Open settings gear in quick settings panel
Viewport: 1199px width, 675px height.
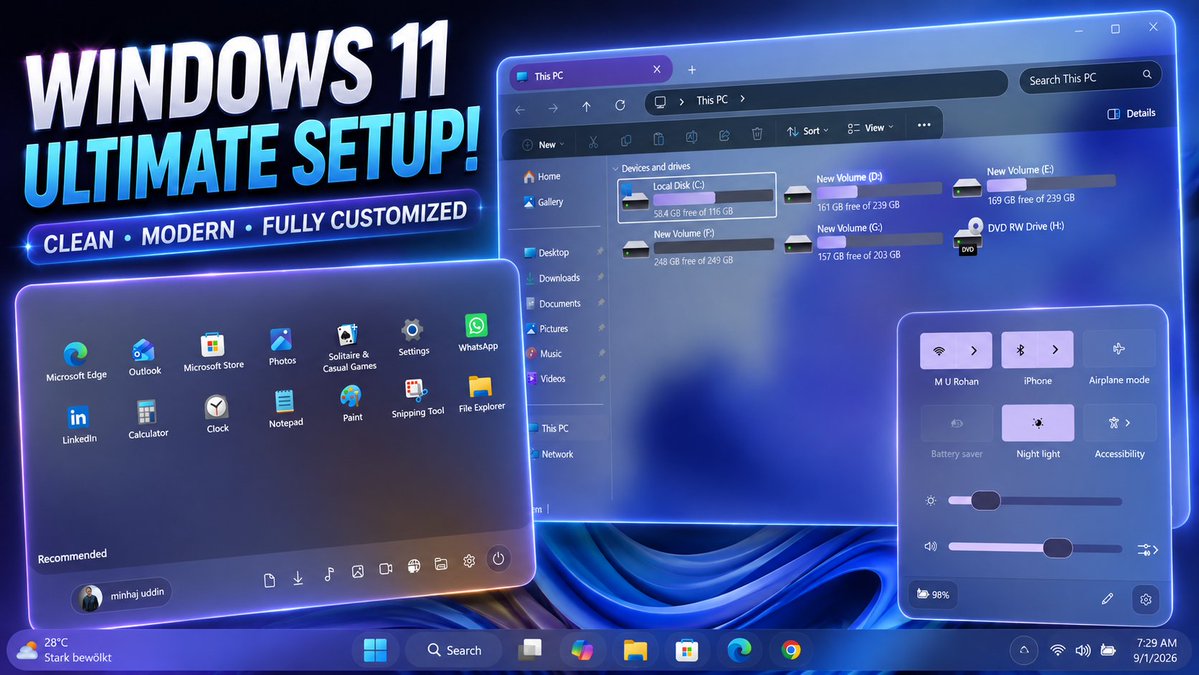pyautogui.click(x=1145, y=600)
